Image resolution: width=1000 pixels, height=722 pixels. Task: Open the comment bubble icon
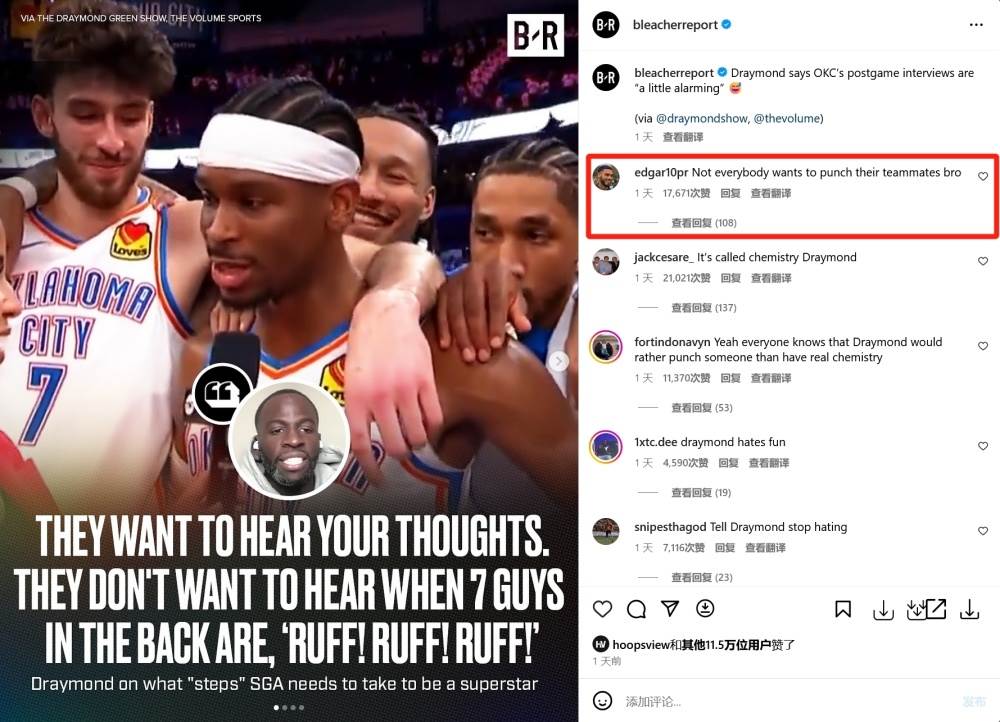(x=636, y=609)
